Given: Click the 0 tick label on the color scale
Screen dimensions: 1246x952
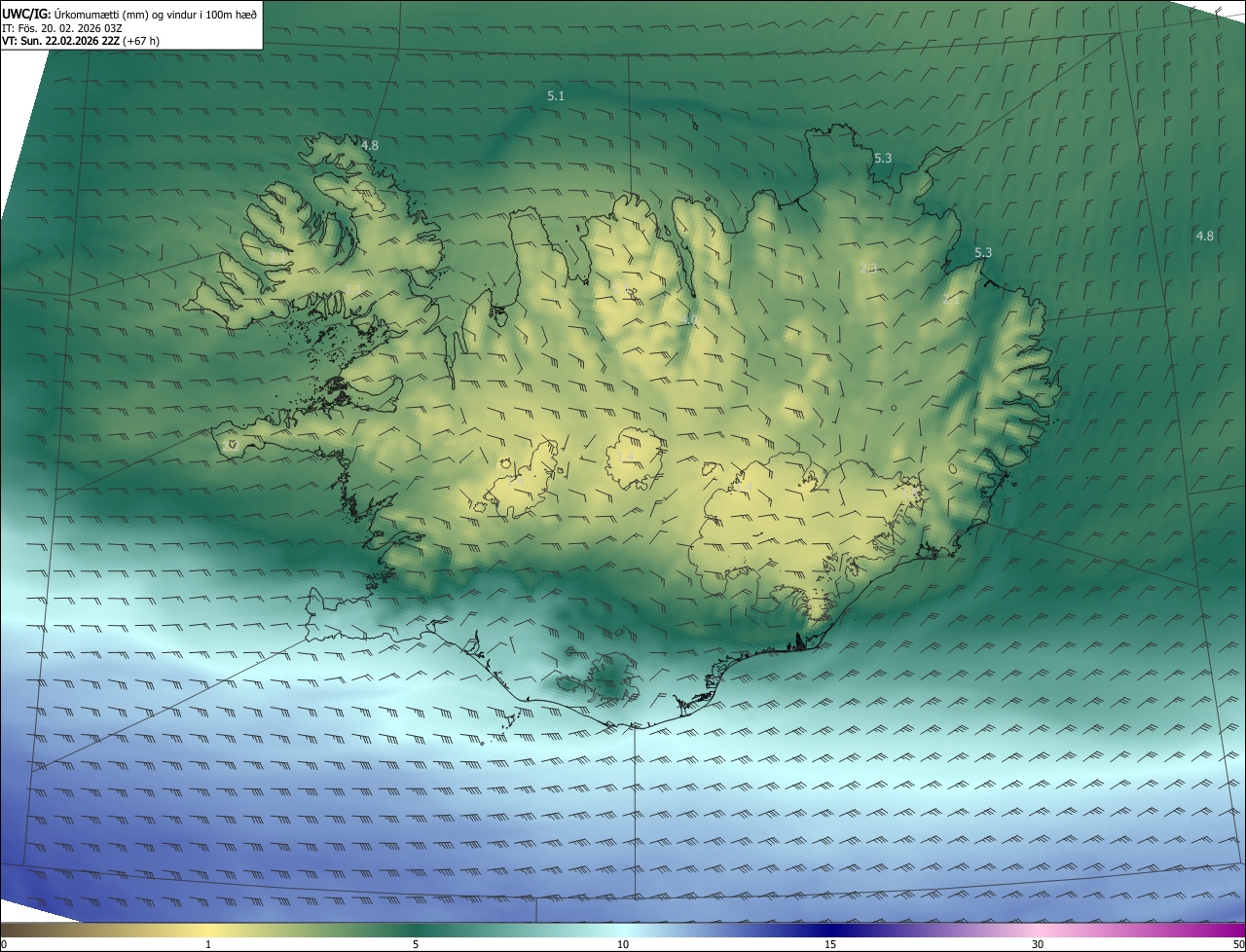Looking at the screenshot, I should [x=4, y=944].
